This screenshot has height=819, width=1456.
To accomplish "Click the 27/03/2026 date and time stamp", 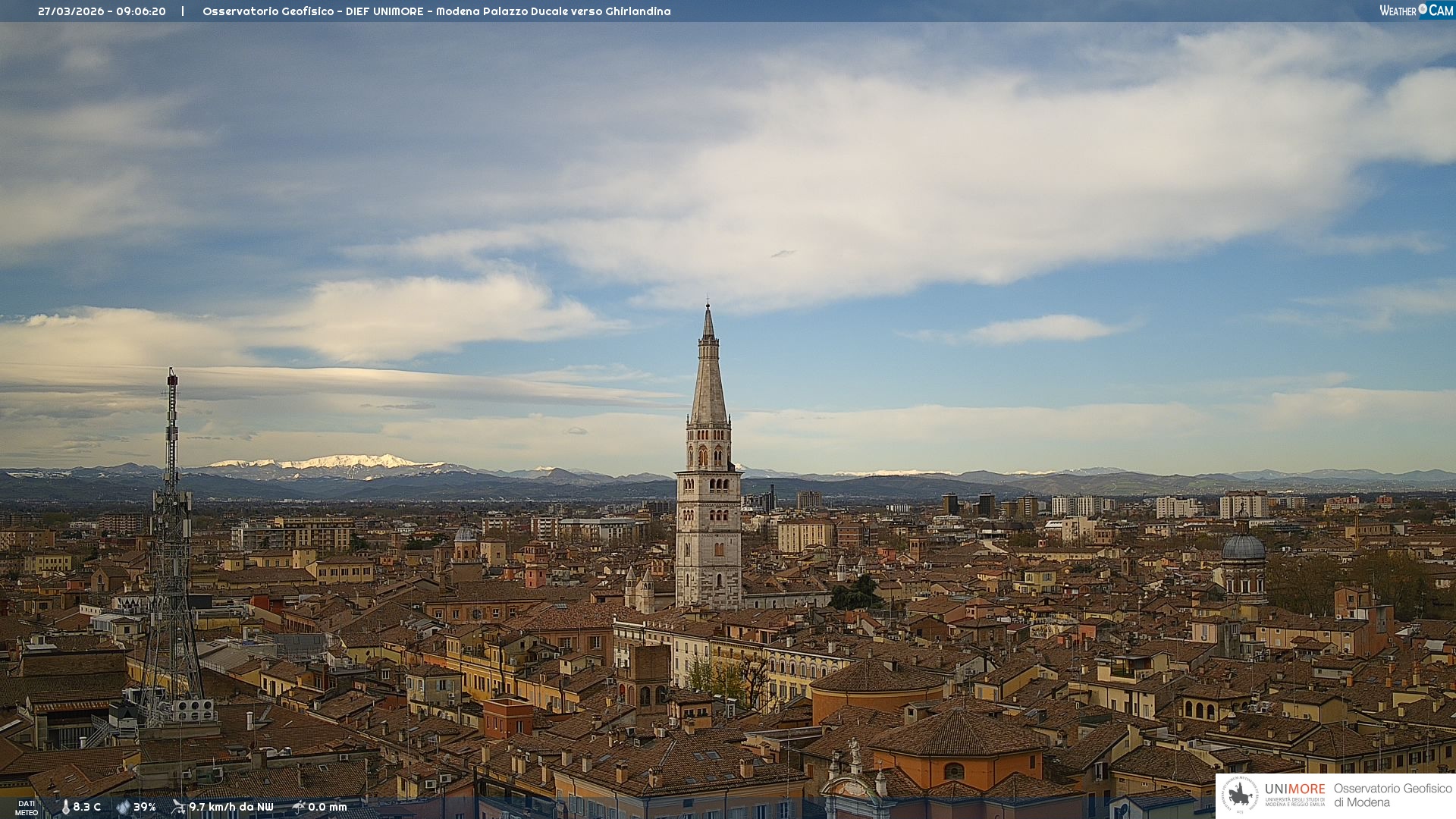I will (102, 11).
